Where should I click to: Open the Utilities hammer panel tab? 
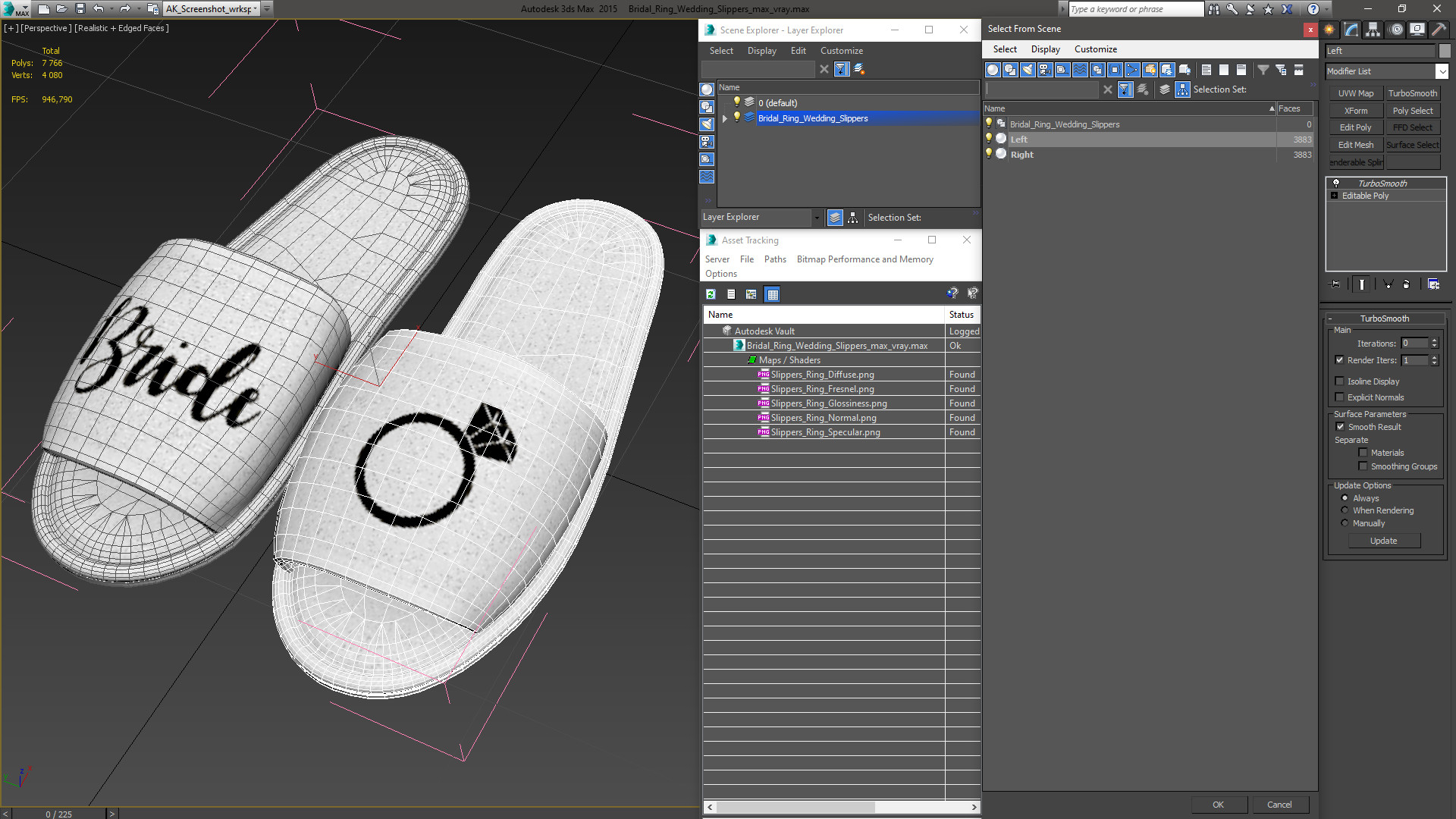pos(1439,30)
